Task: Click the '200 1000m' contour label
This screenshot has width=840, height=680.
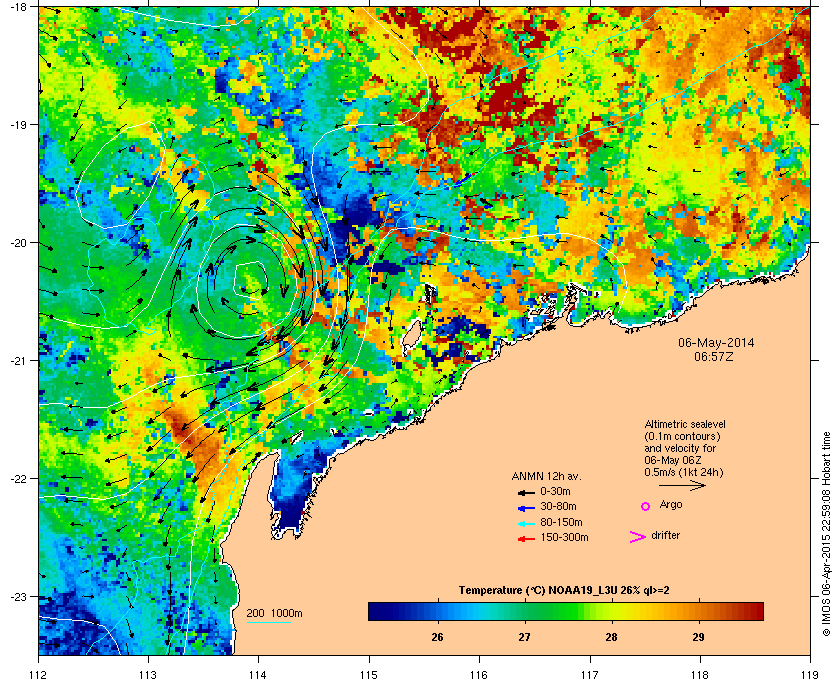Action: coord(274,614)
